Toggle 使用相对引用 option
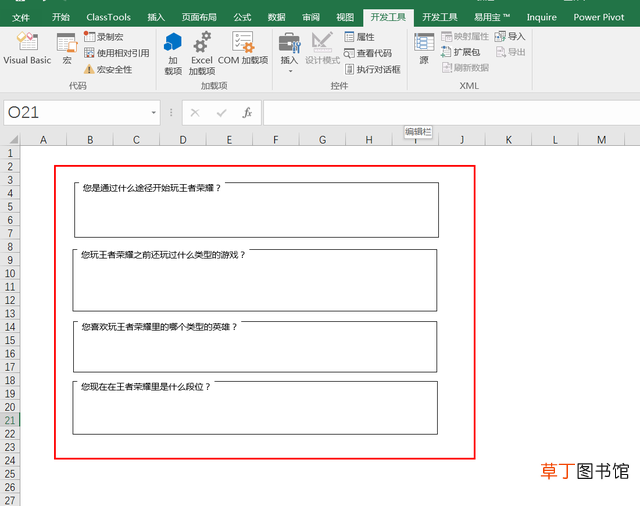 point(116,53)
